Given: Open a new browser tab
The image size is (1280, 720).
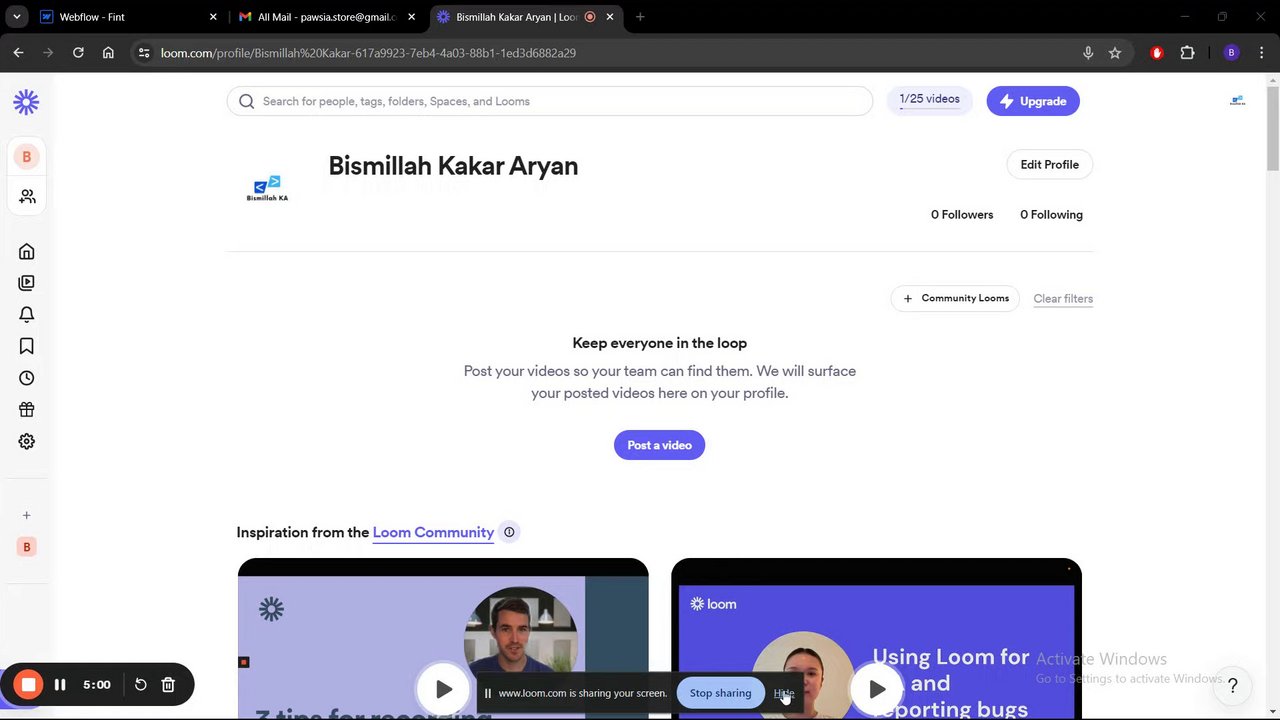Looking at the screenshot, I should [640, 17].
